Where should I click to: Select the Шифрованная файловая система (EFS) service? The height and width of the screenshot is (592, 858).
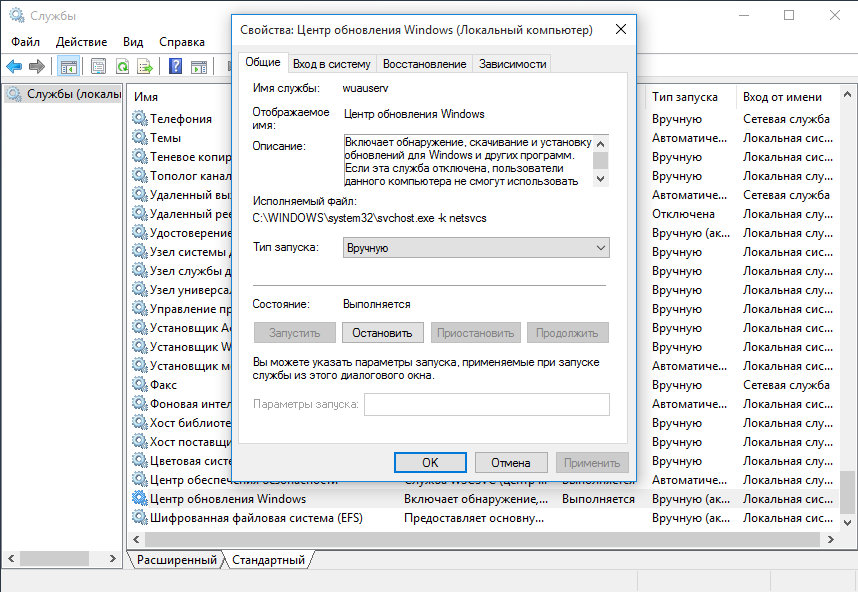coord(255,518)
